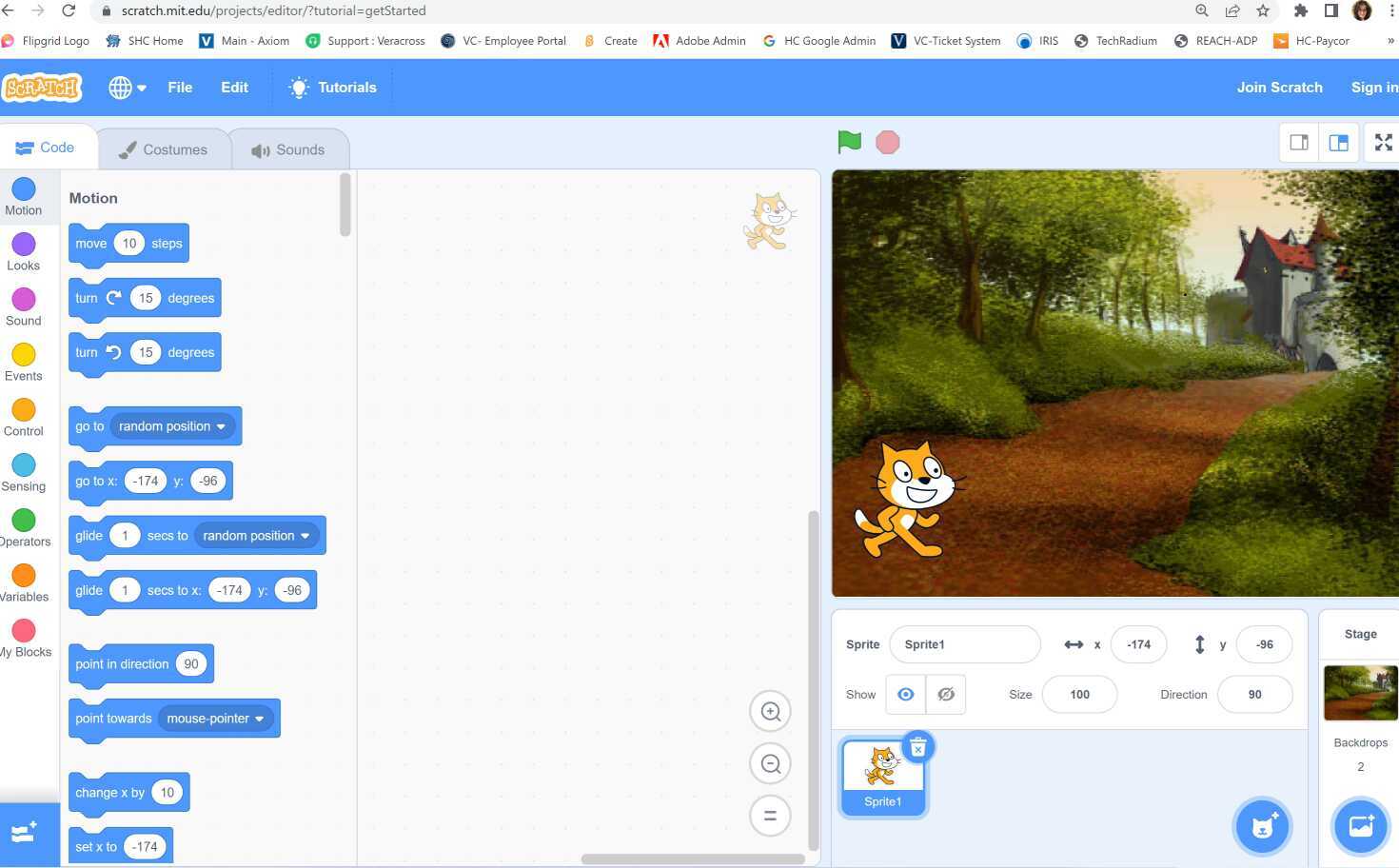
Task: Click value field in change x by block
Action: tap(167, 793)
